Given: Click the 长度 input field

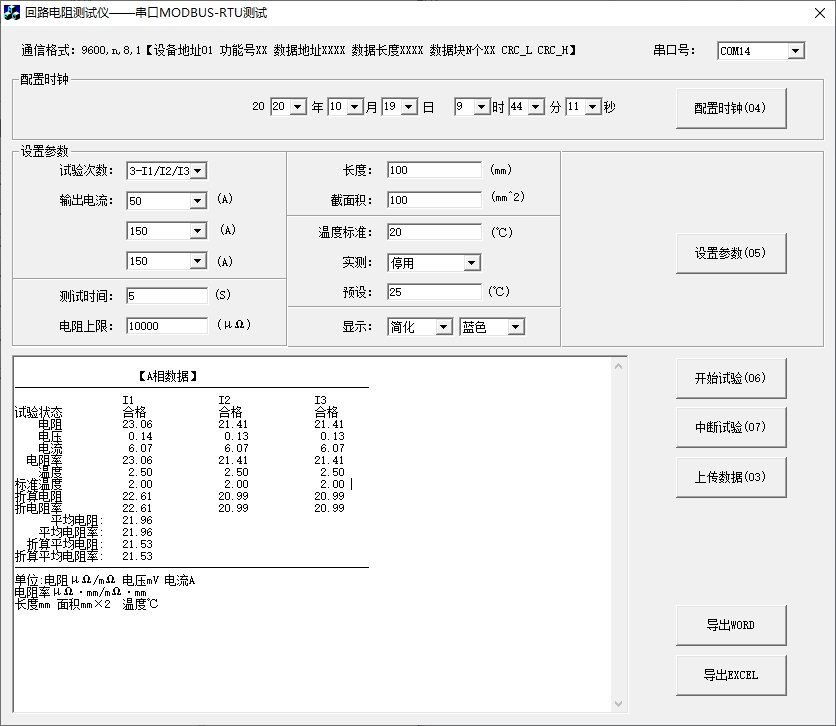Looking at the screenshot, I should [x=434, y=170].
